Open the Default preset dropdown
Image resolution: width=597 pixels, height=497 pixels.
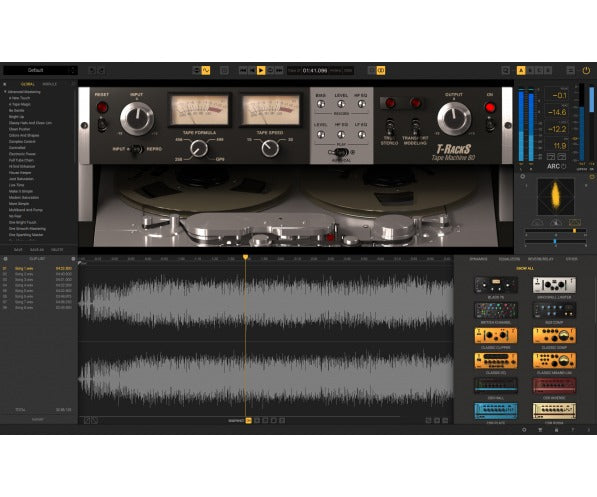40,70
